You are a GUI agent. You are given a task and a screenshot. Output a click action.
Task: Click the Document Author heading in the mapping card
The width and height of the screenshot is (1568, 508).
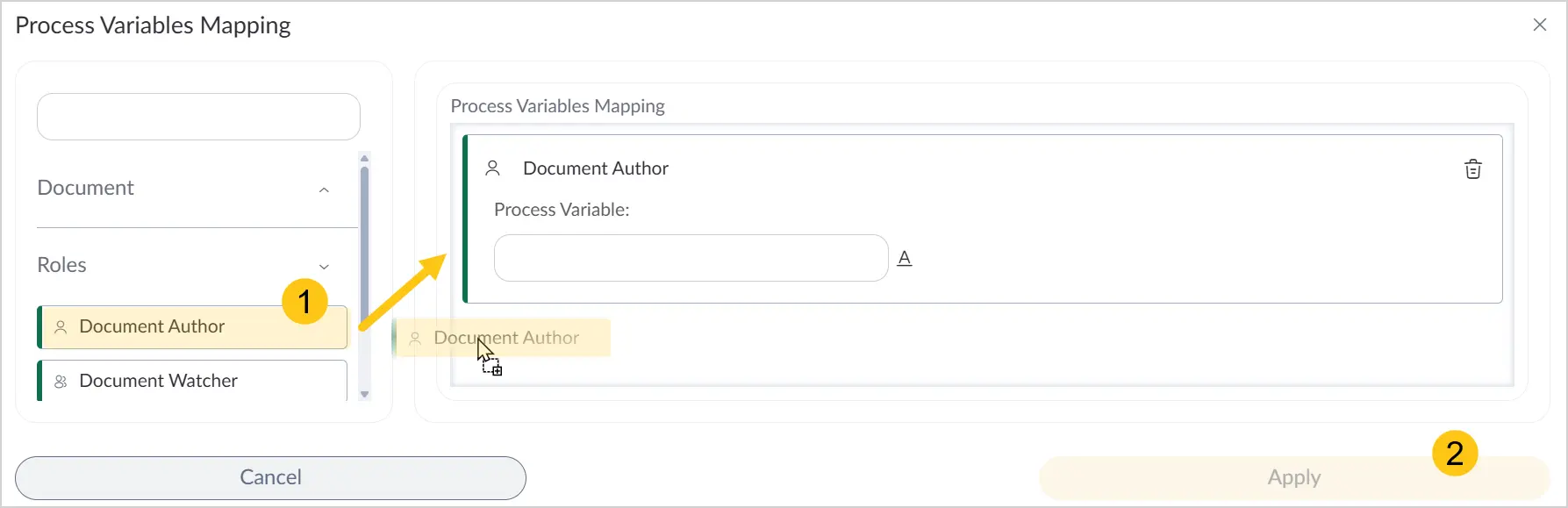[596, 168]
